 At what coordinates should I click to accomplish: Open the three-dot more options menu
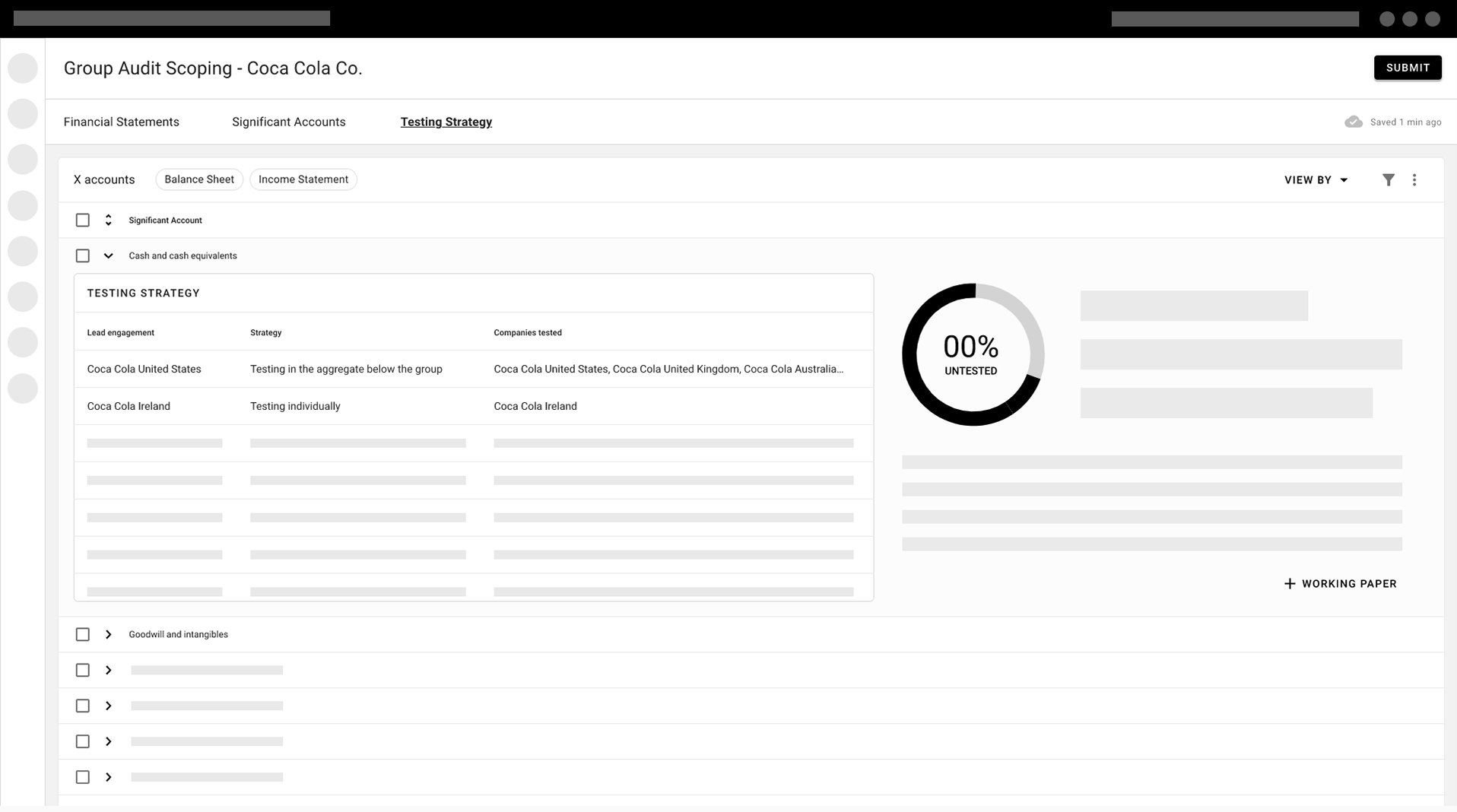click(1414, 180)
